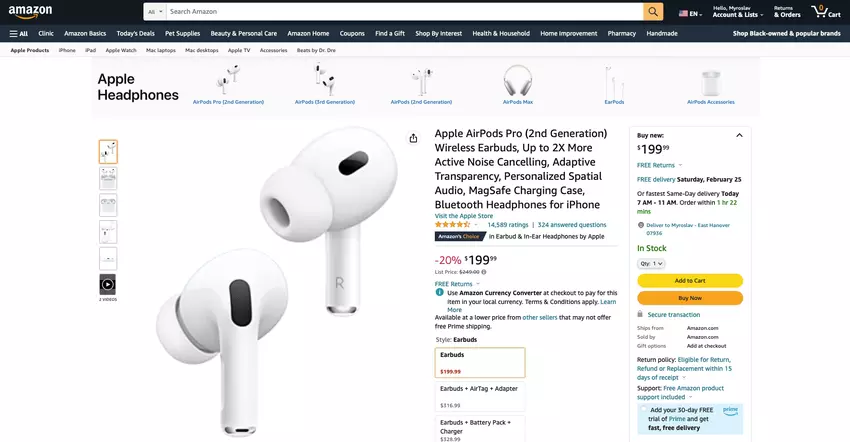Open the Visit the Apple Store link
Image resolution: width=850 pixels, height=442 pixels.
pyautogui.click(x=463, y=216)
